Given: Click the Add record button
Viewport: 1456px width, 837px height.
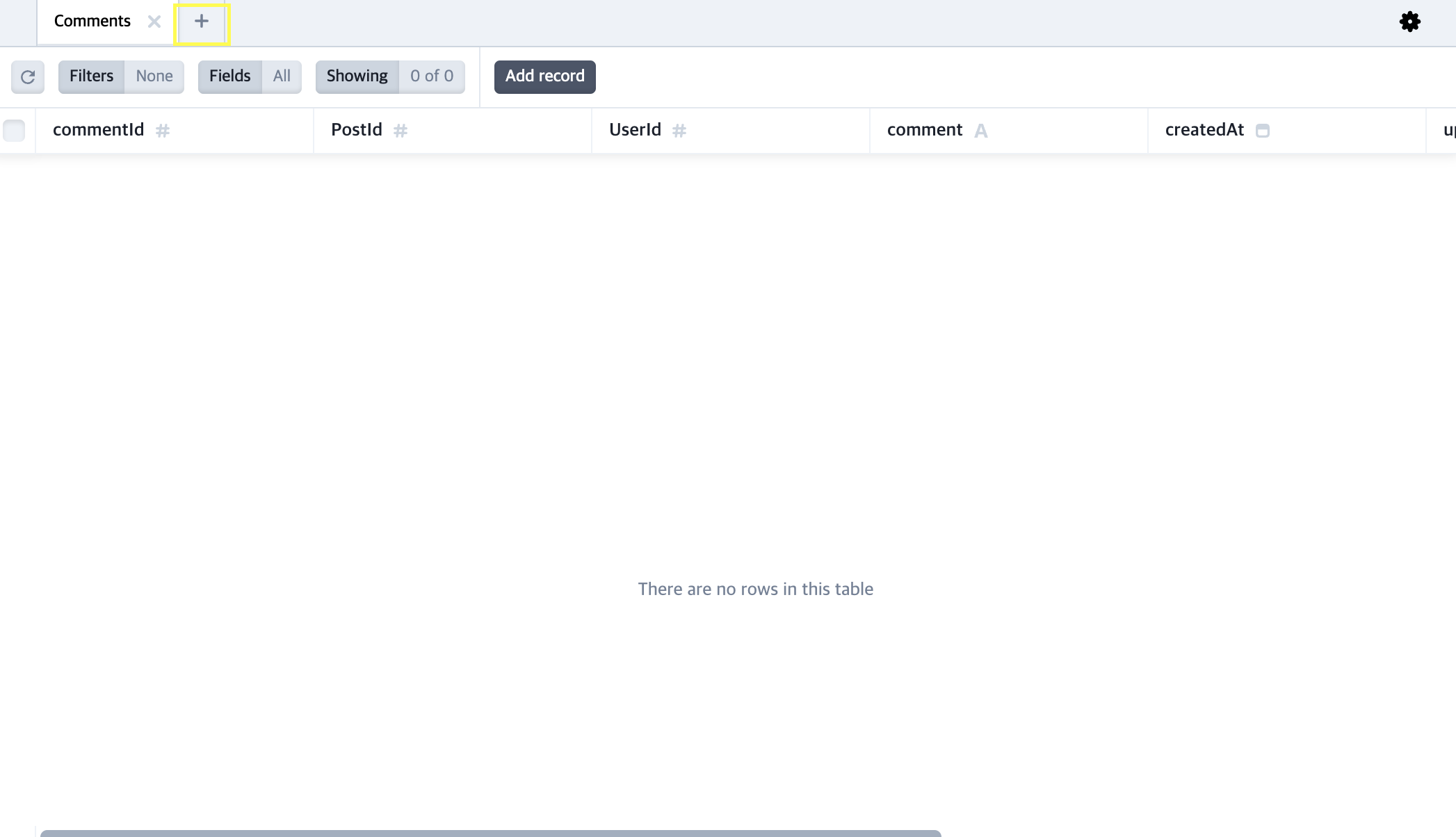Looking at the screenshot, I should tap(544, 76).
